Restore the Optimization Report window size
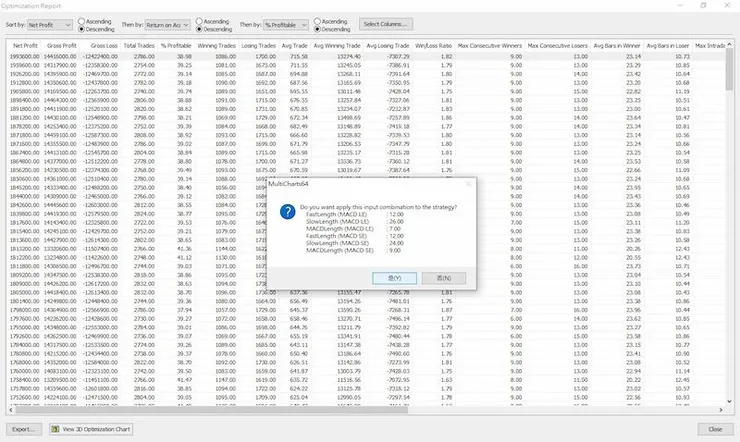740x442 pixels. coord(704,6)
